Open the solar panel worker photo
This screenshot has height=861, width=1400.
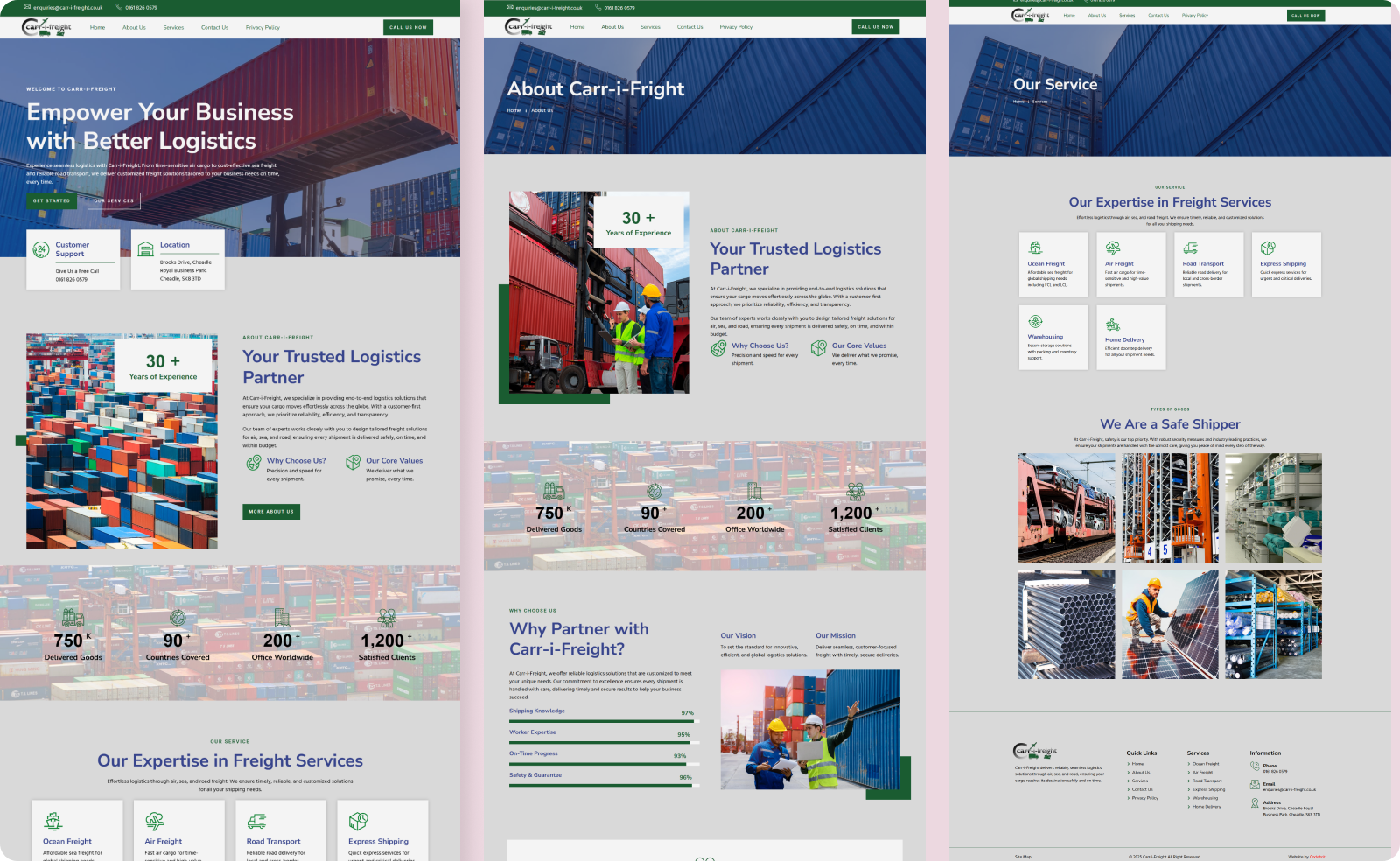click(1170, 625)
